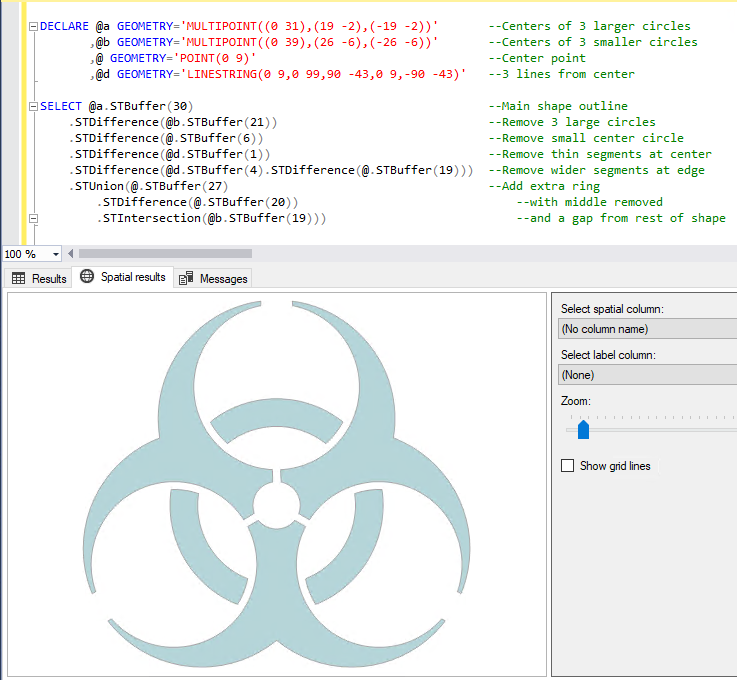737x680 pixels.
Task: Click the '--Remove 3 large circles' comment
Action: click(572, 122)
